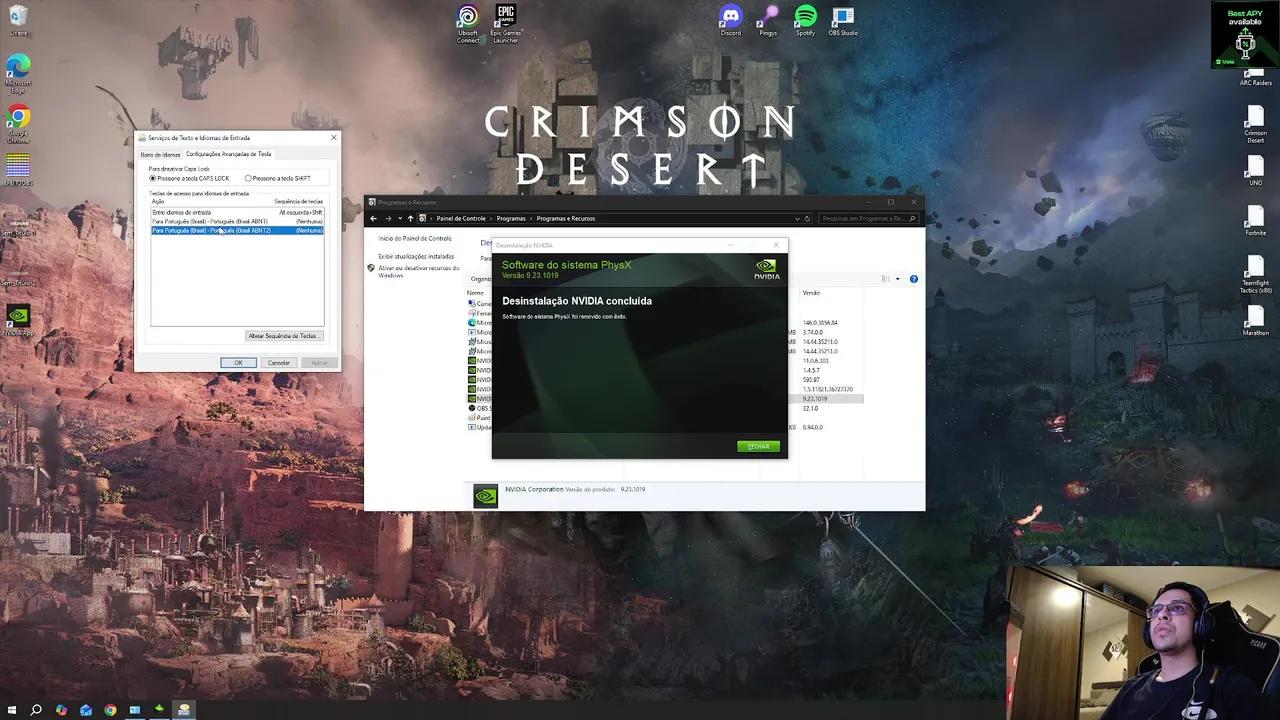Select the UNO desktop file icon
1280x720 pixels.
pyautogui.click(x=1256, y=171)
